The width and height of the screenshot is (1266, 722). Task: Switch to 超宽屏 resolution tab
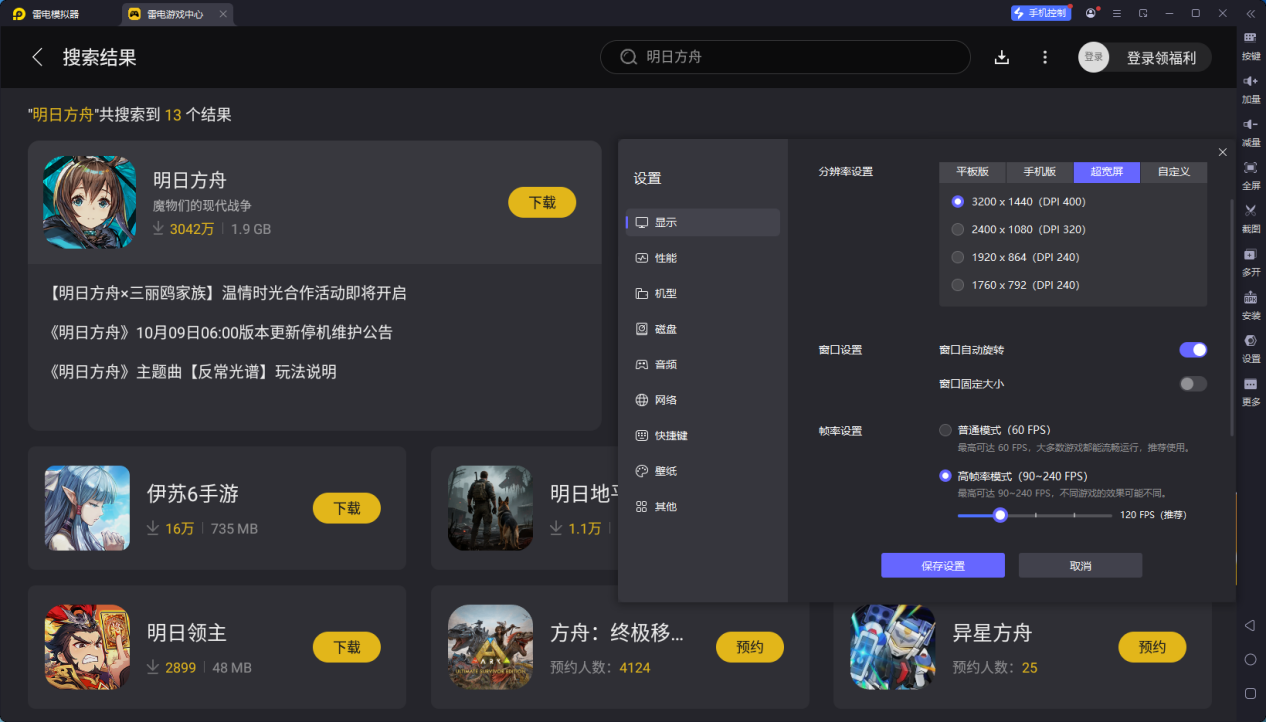coord(1107,172)
